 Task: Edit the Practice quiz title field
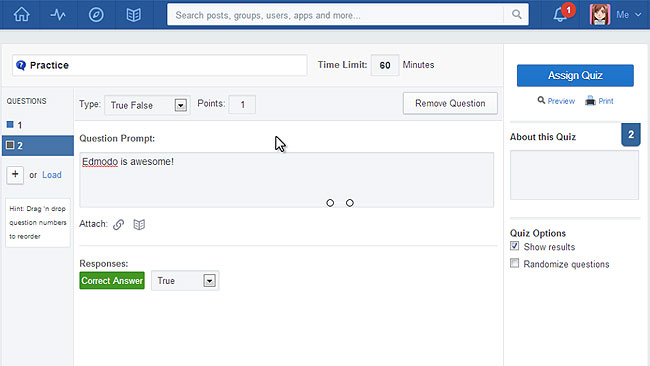160,65
